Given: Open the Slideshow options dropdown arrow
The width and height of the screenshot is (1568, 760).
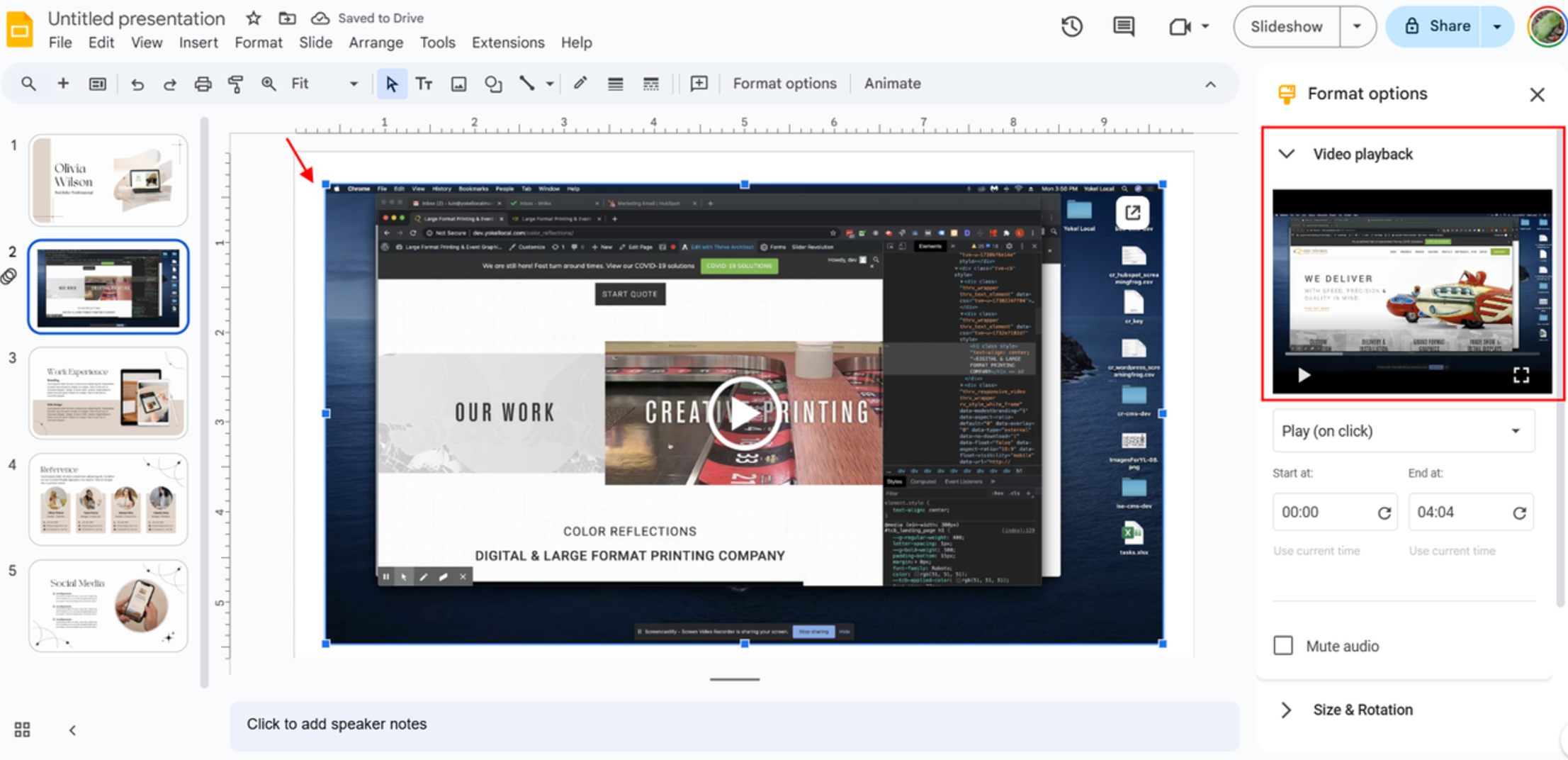Looking at the screenshot, I should pyautogui.click(x=1357, y=27).
